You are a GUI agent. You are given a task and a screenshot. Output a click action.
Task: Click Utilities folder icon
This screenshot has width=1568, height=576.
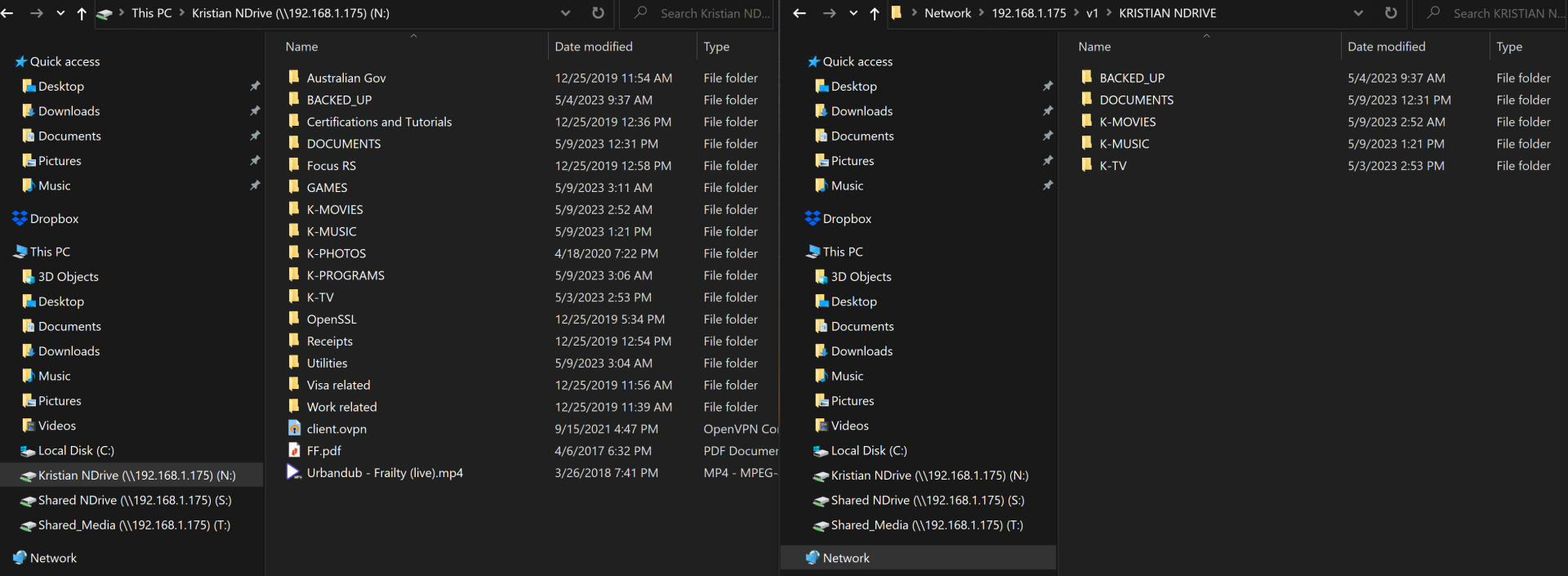tap(294, 362)
